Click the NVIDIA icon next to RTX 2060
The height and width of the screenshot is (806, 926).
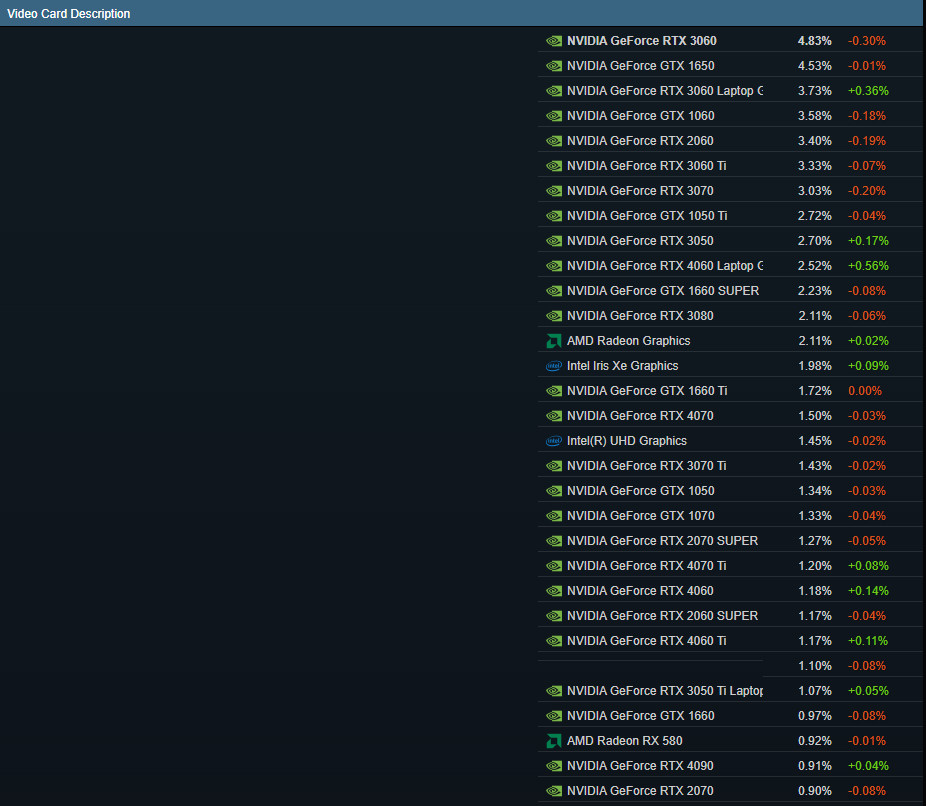coord(554,141)
